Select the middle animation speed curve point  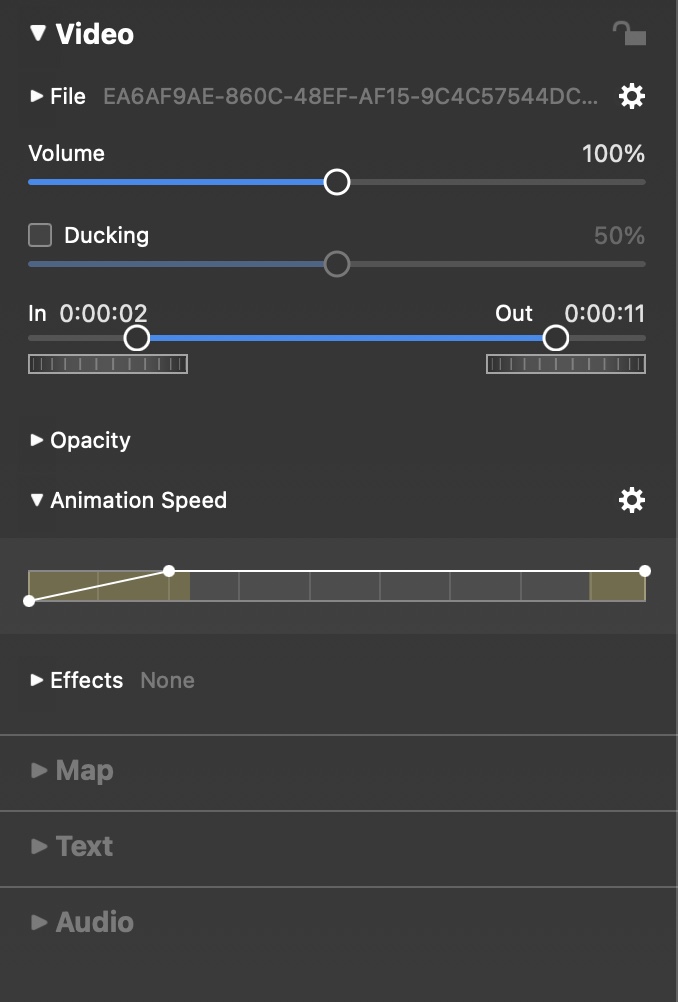(x=169, y=571)
